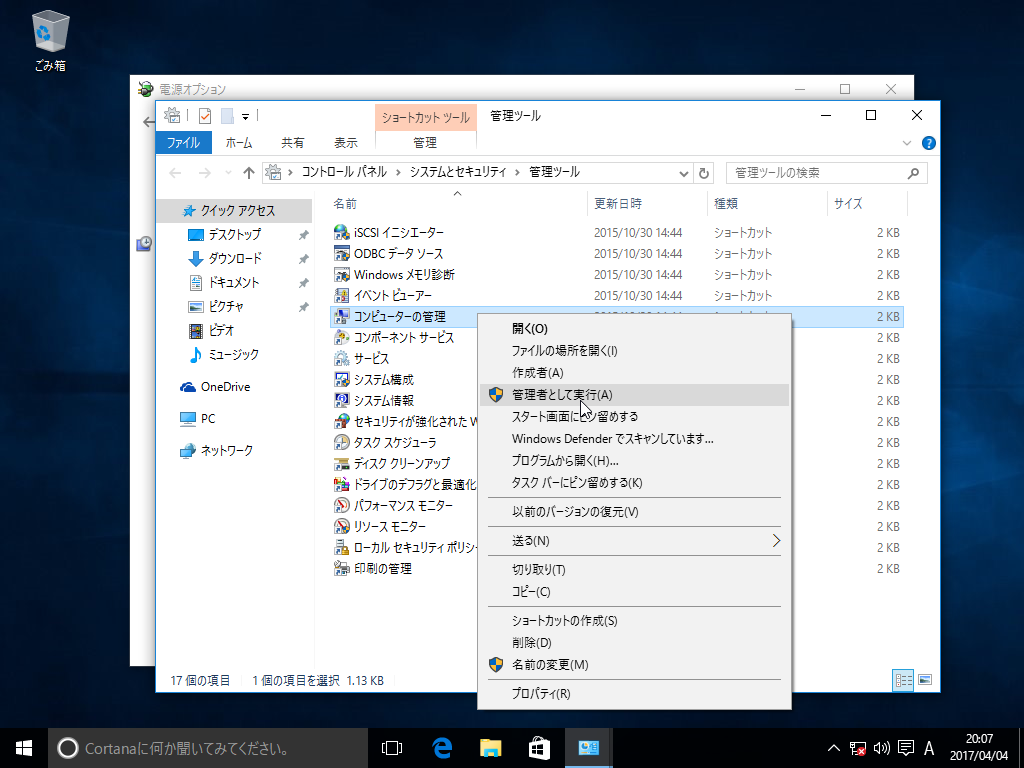
Task: Expand the ribbon with the chevron
Action: [x=906, y=143]
